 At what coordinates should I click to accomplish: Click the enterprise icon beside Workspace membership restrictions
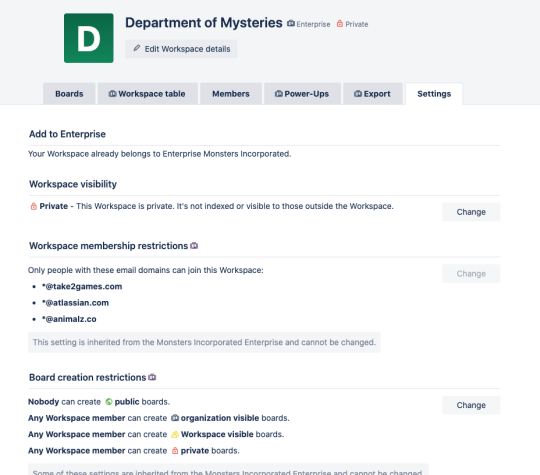coord(194,246)
